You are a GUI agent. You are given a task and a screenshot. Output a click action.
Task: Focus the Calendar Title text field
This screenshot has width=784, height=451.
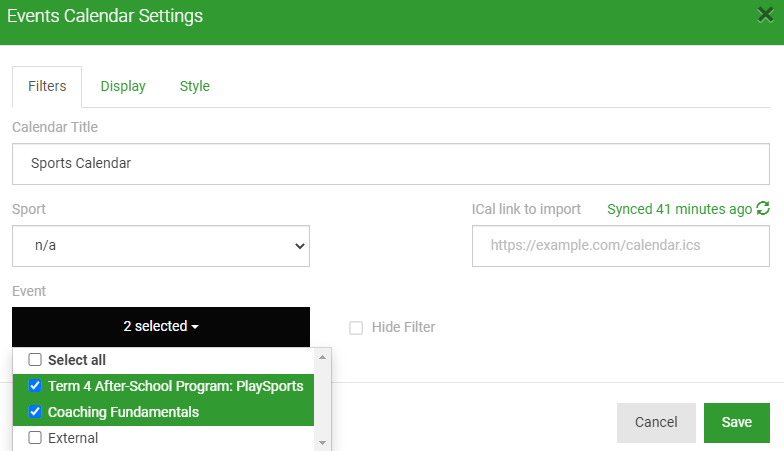pyautogui.click(x=391, y=163)
